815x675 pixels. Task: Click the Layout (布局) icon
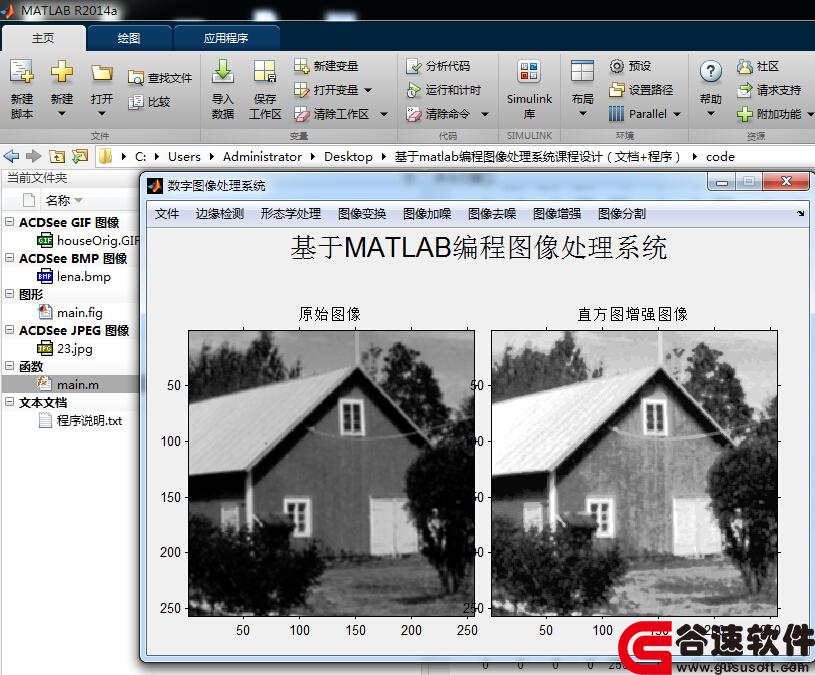(582, 72)
